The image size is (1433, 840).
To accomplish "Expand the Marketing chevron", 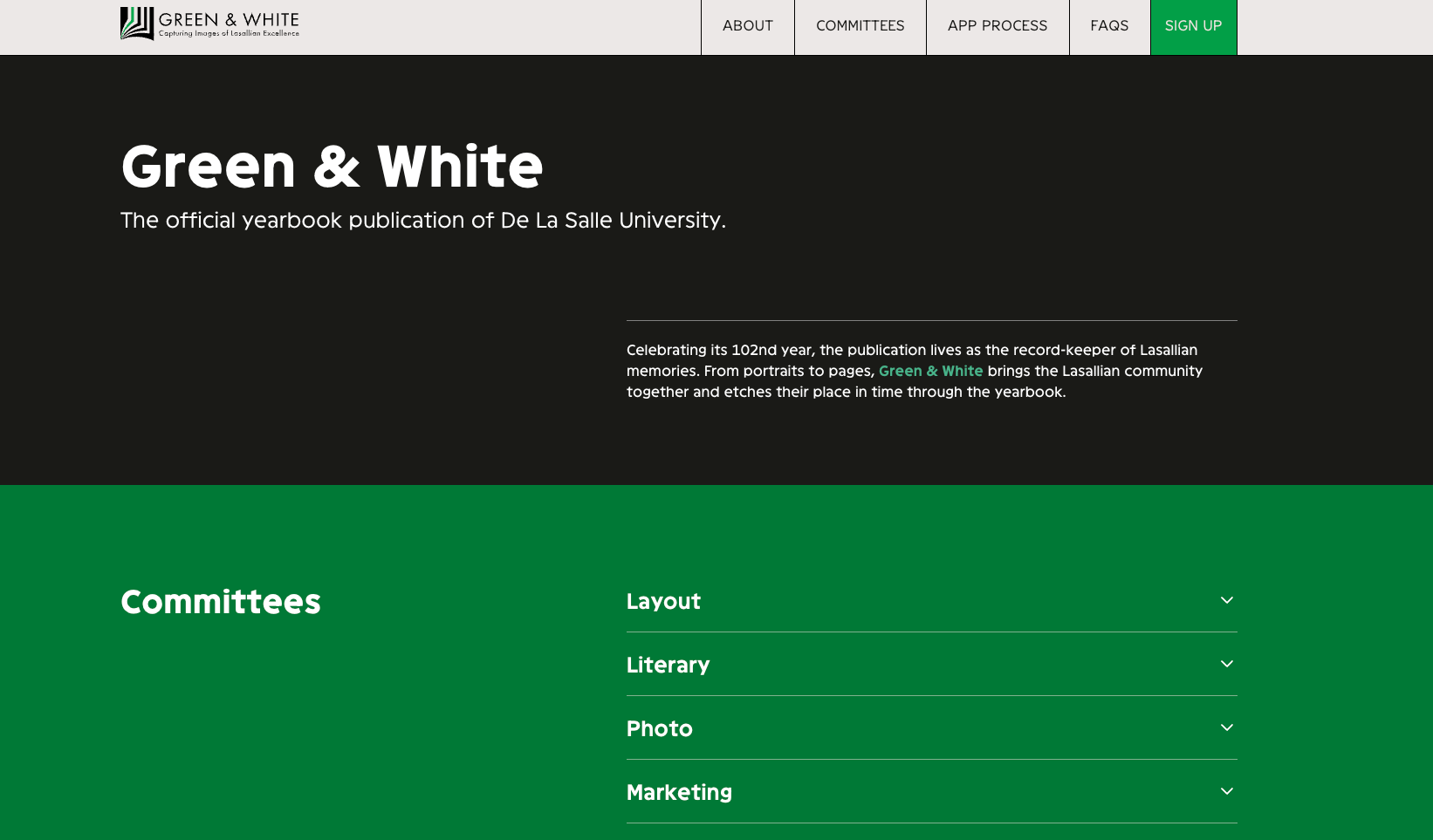I will [1226, 791].
